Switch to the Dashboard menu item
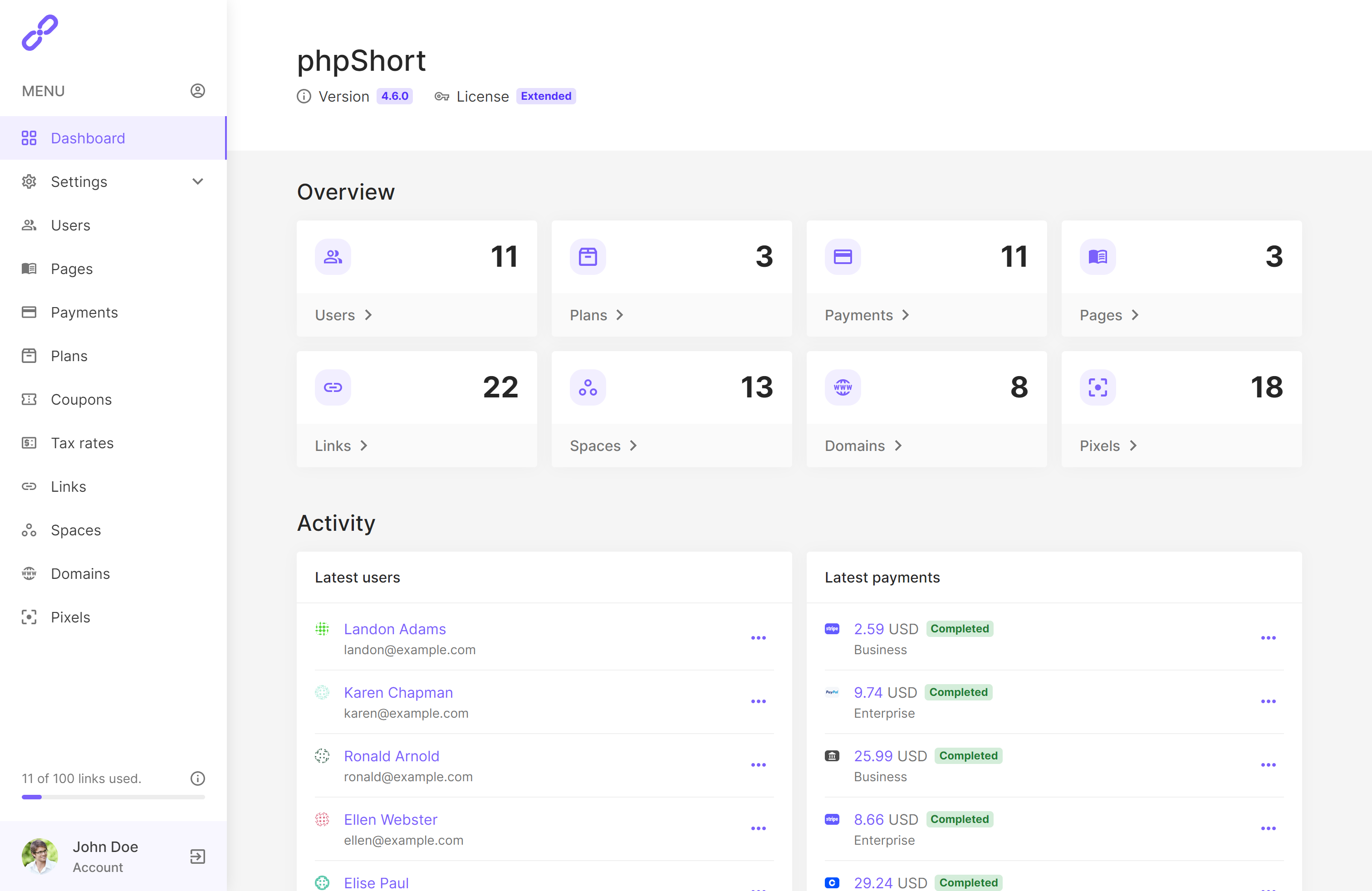Image resolution: width=1372 pixels, height=891 pixels. [x=88, y=138]
